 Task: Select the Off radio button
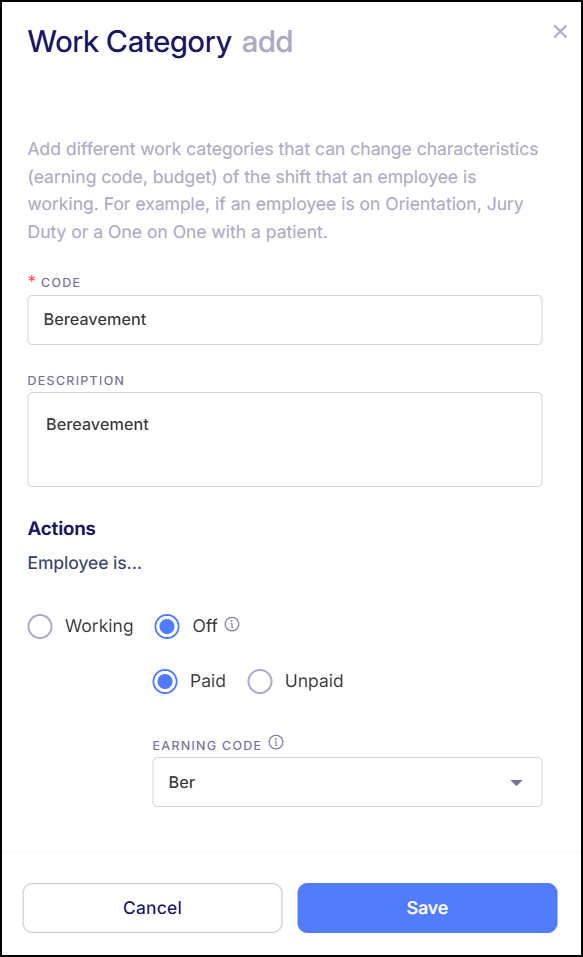[x=165, y=626]
